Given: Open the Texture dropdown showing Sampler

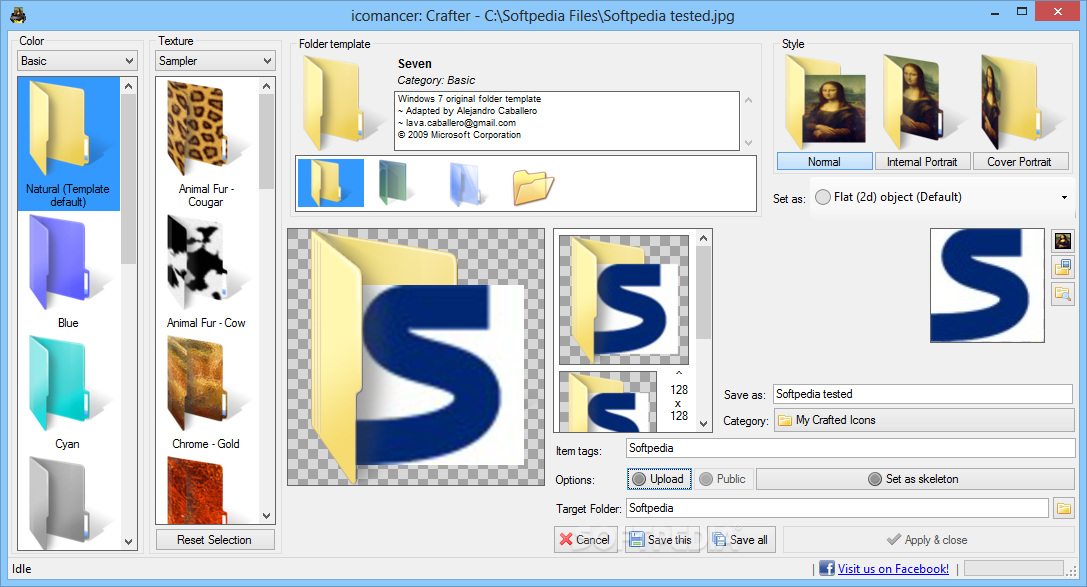Looking at the screenshot, I should 215,61.
